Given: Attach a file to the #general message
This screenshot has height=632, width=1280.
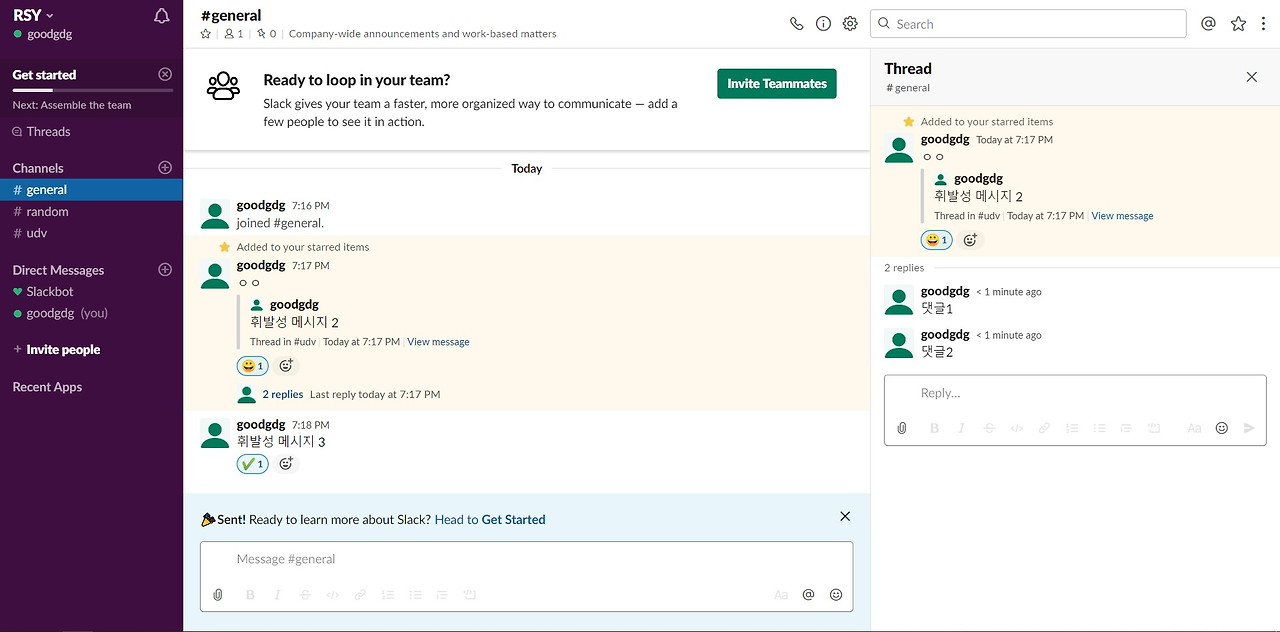Looking at the screenshot, I should click(218, 595).
